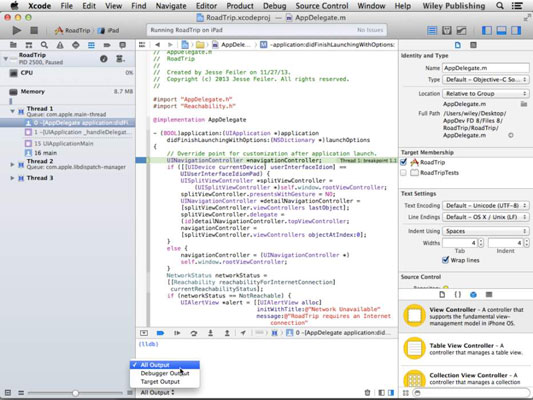Screen dimensions: 533x400
Task: Toggle the Utilities pane visibility
Action: coord(516,31)
